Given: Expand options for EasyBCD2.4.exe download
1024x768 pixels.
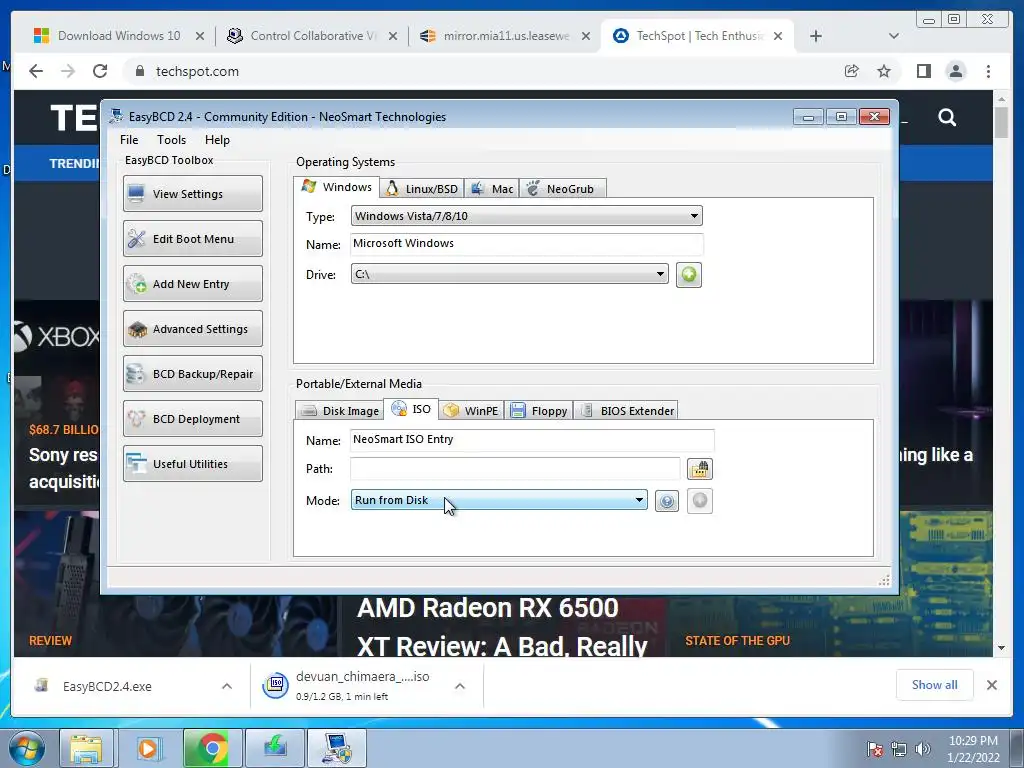Looking at the screenshot, I should [x=227, y=686].
